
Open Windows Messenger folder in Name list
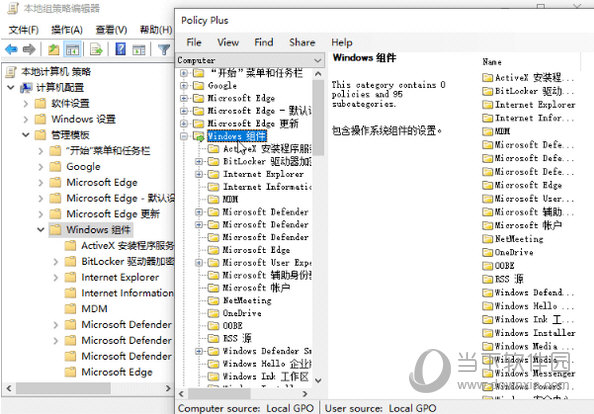click(x=528, y=373)
